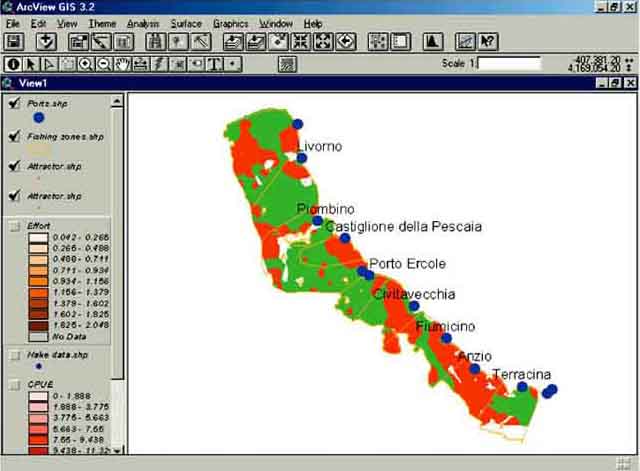The image size is (640, 471).
Task: Open the Theme menu
Action: [x=101, y=23]
